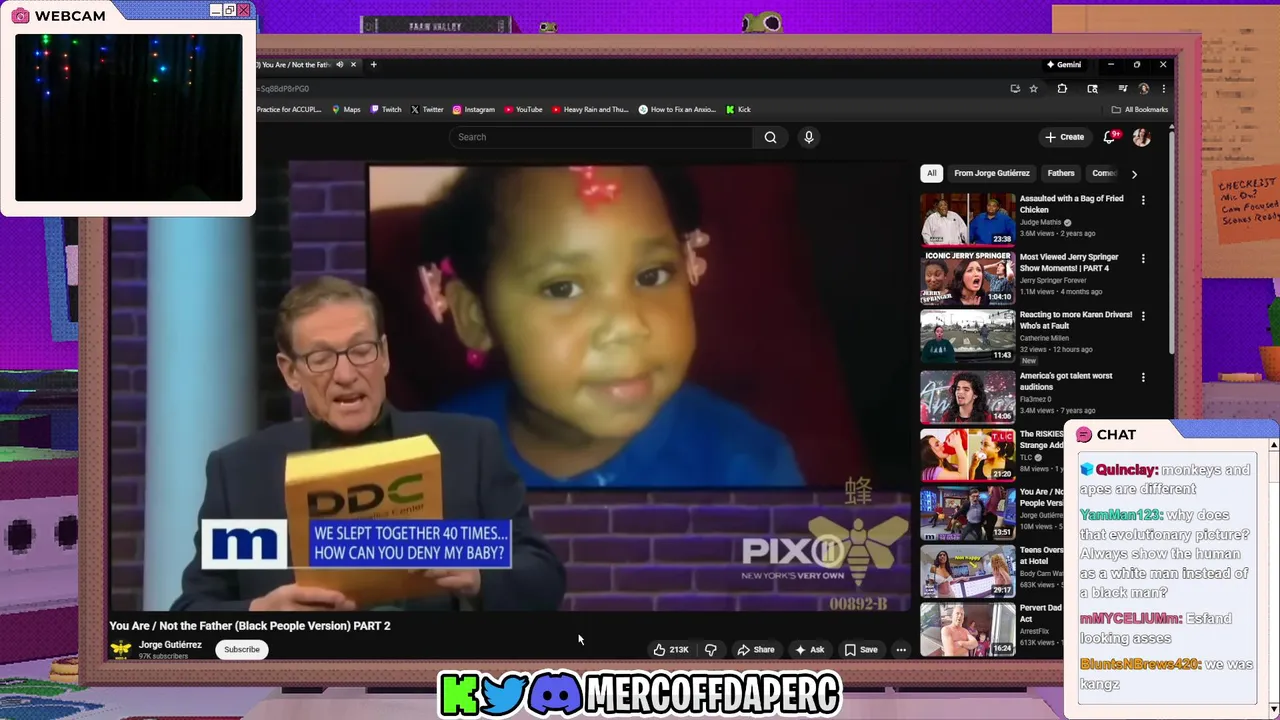Click the chat overlay scroll-up arrow
1280x720 pixels.
coord(1273,444)
